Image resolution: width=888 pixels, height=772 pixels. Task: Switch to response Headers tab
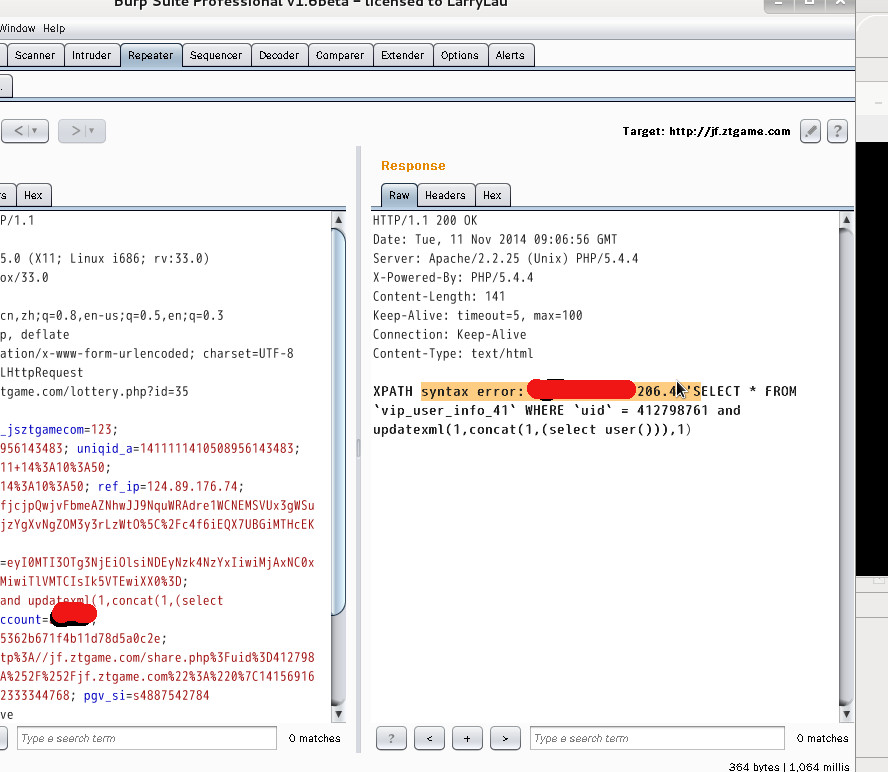(x=445, y=195)
